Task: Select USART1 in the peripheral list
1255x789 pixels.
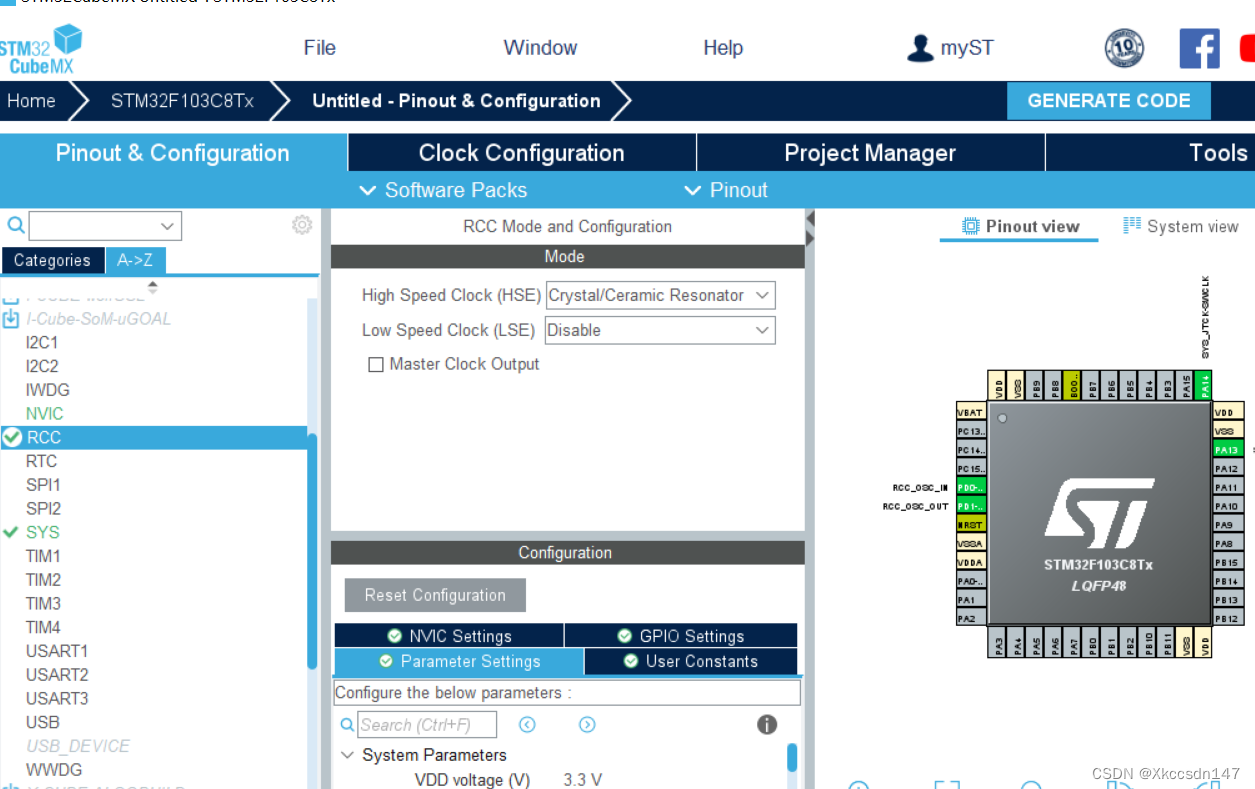Action: (x=57, y=651)
